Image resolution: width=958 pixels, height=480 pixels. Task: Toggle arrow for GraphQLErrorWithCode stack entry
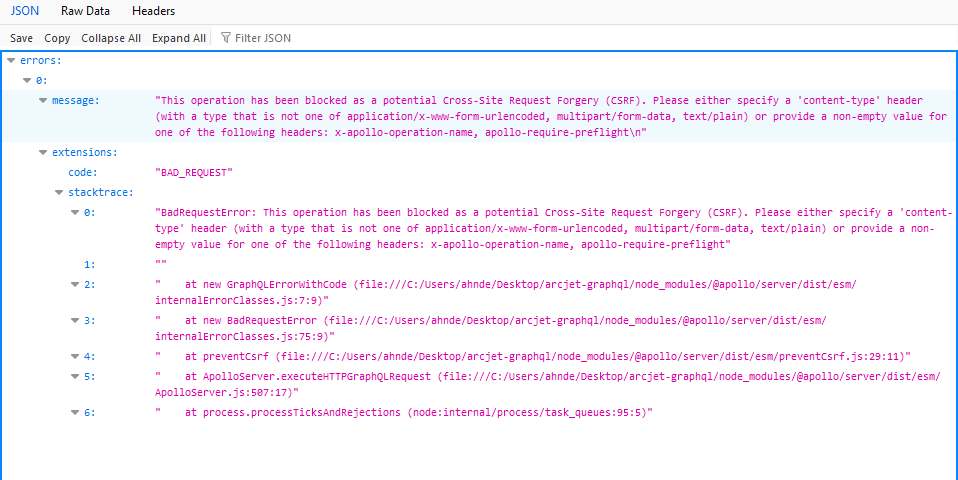coord(75,285)
